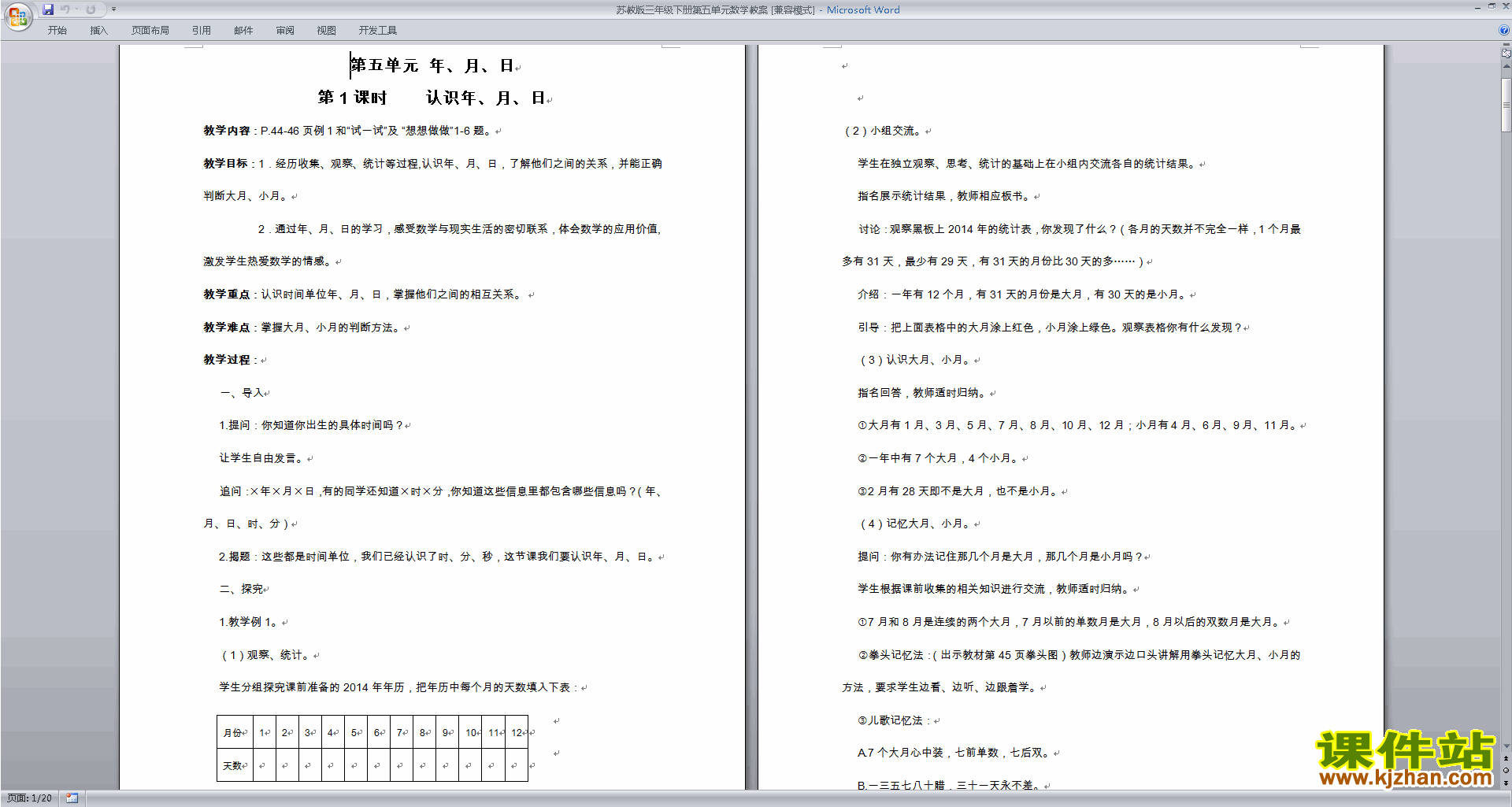Click the line ③儿歌记忆法:
The width and height of the screenshot is (1512, 807).
pos(896,720)
